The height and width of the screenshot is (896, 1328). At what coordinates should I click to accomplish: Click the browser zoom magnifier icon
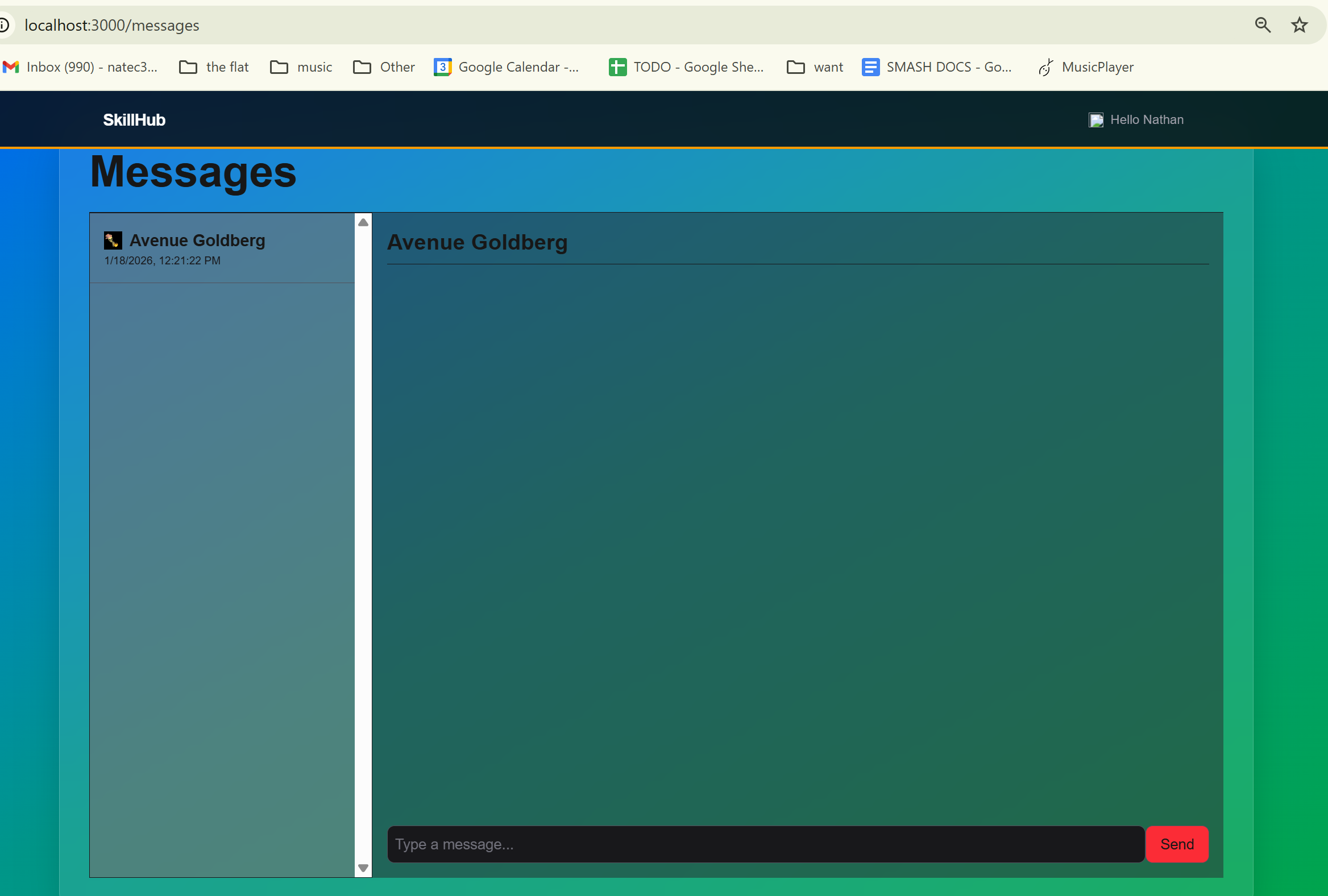(1262, 25)
